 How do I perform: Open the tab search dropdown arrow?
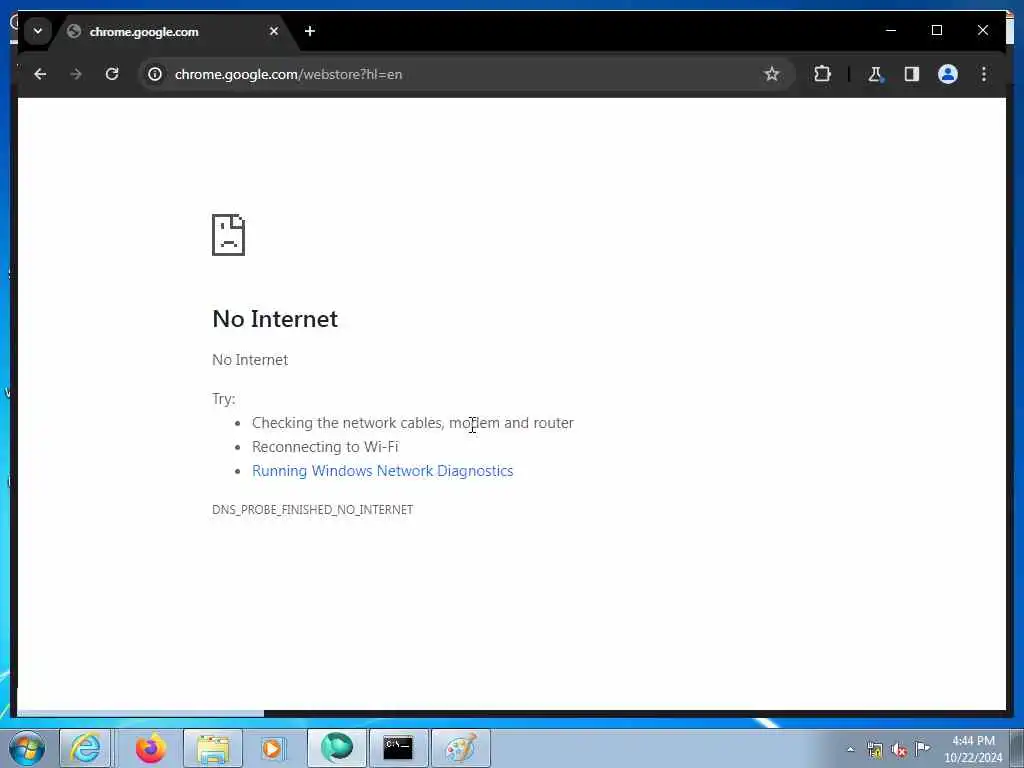click(38, 31)
